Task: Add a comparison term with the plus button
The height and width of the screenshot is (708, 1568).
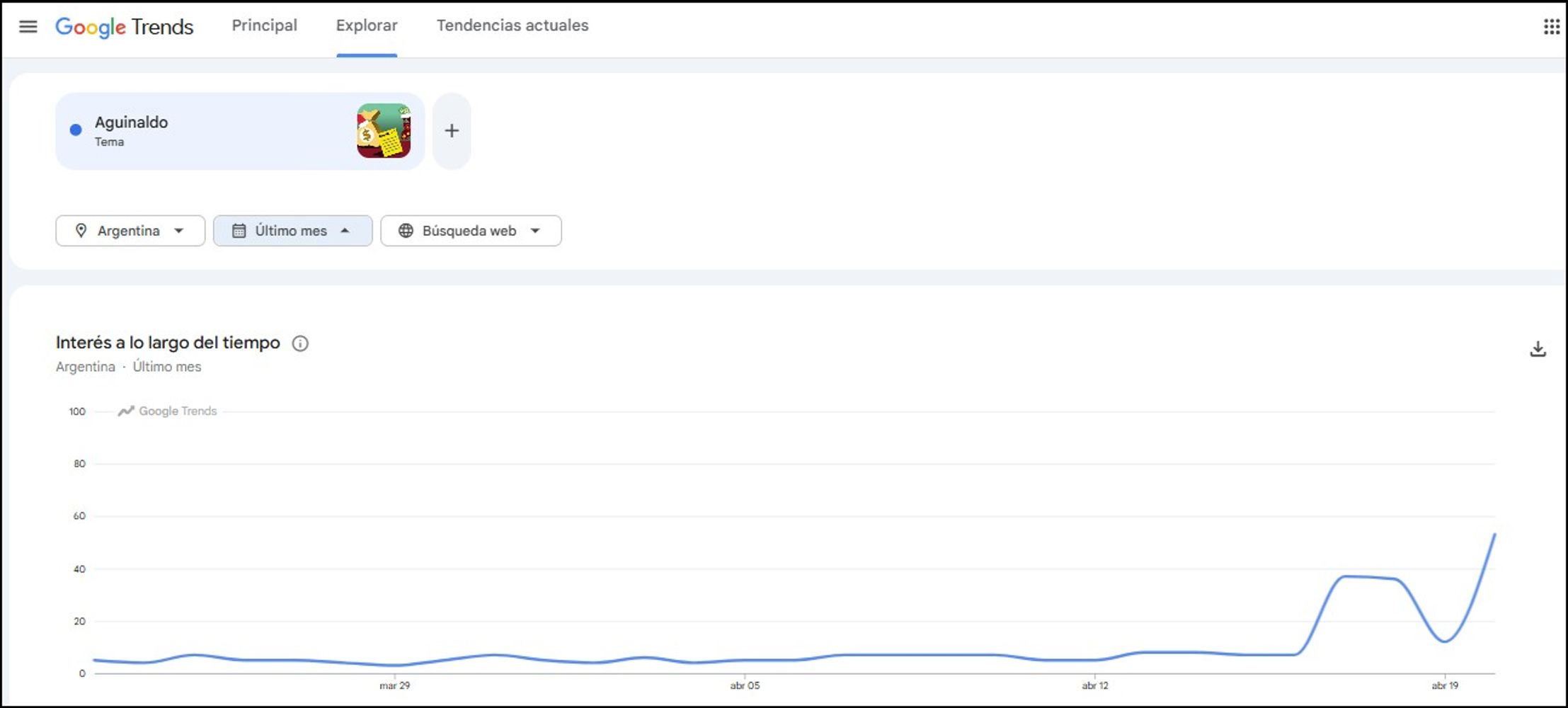Action: coord(452,131)
